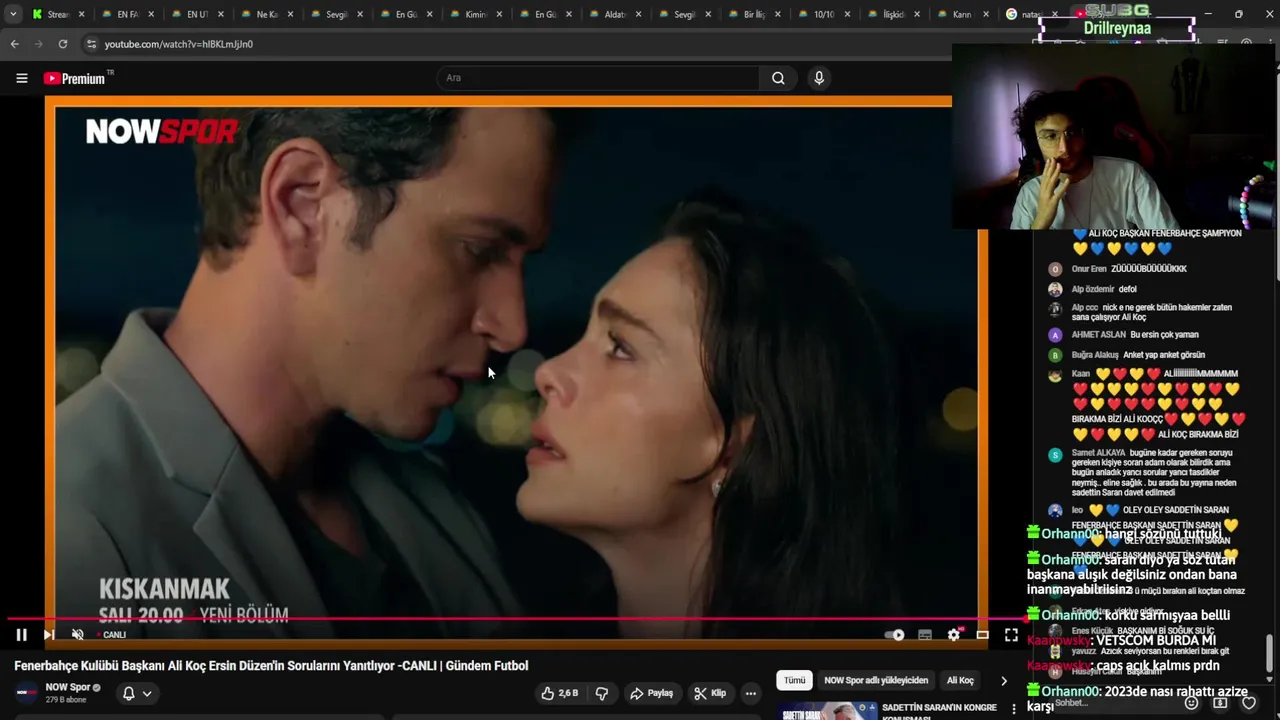
Task: Select the 'Tümü' filter chip
Action: (x=794, y=680)
